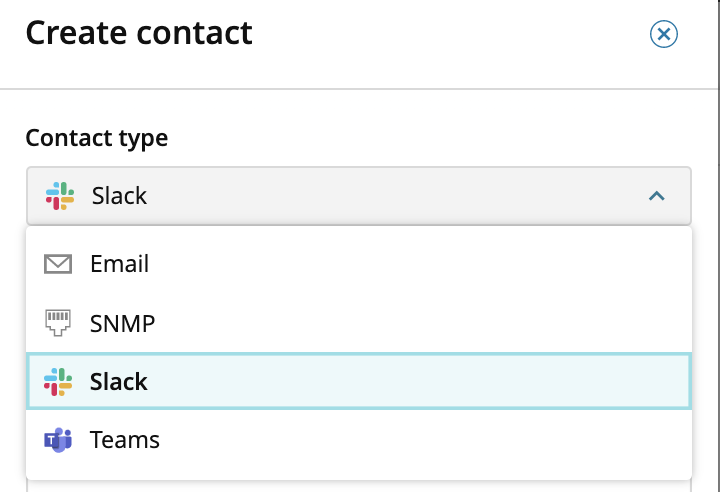Click the Create contact heading
The image size is (720, 492).
(139, 34)
